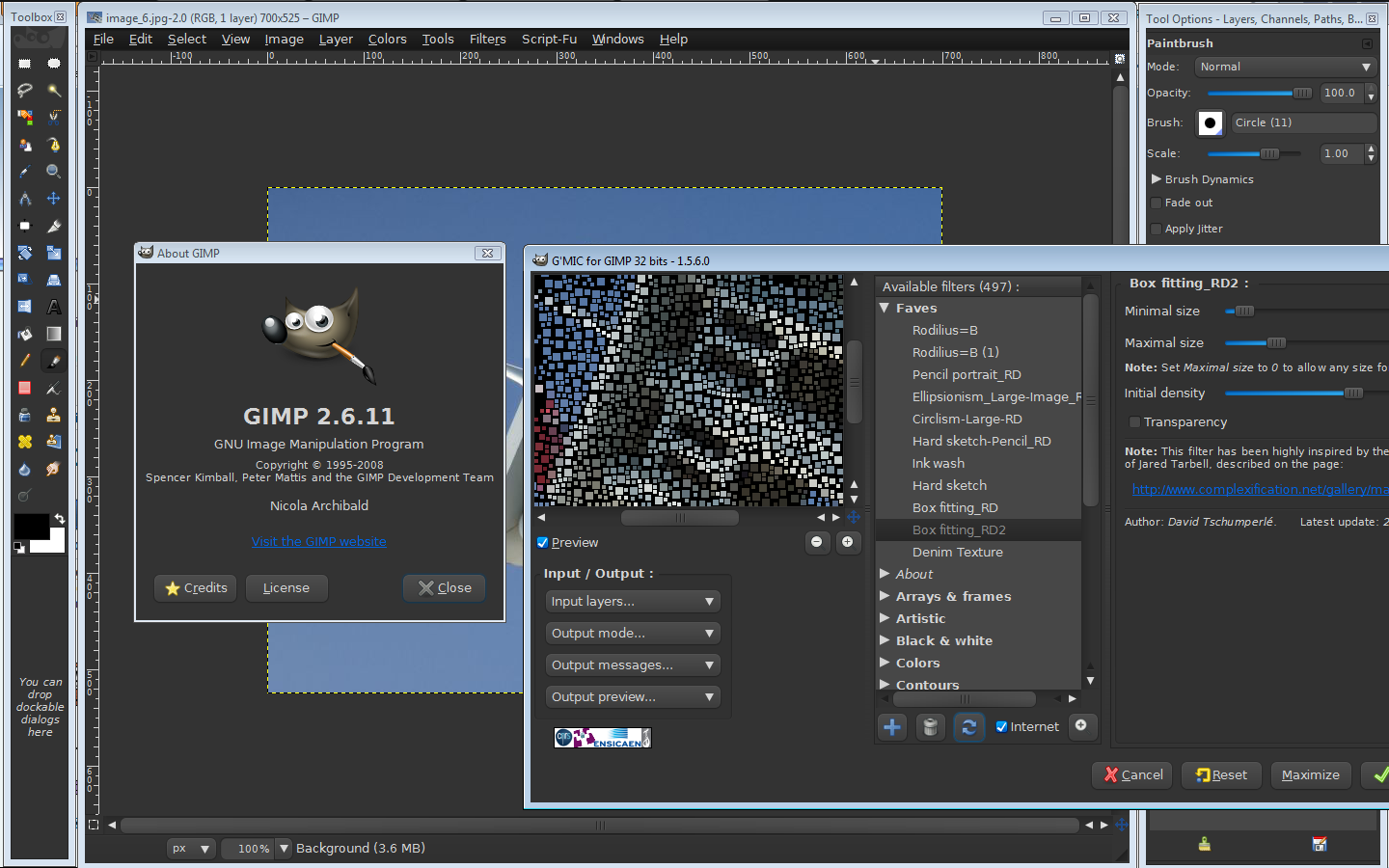1389x868 pixels.
Task: Click the Maximize button in G'MIC
Action: pos(1310,775)
